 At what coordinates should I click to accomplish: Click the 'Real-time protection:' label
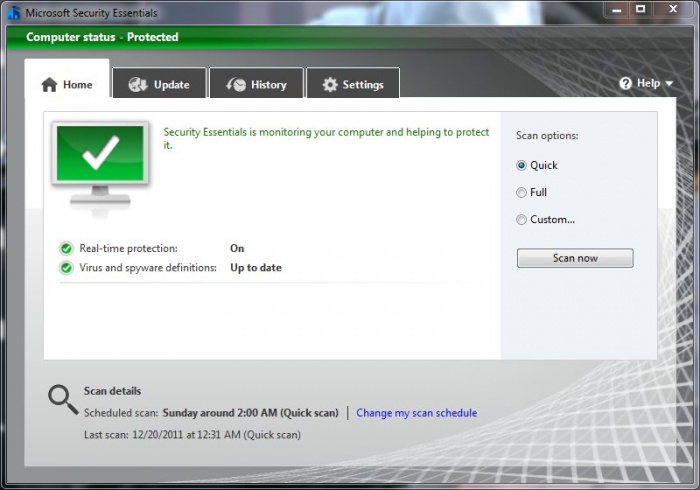click(x=128, y=248)
